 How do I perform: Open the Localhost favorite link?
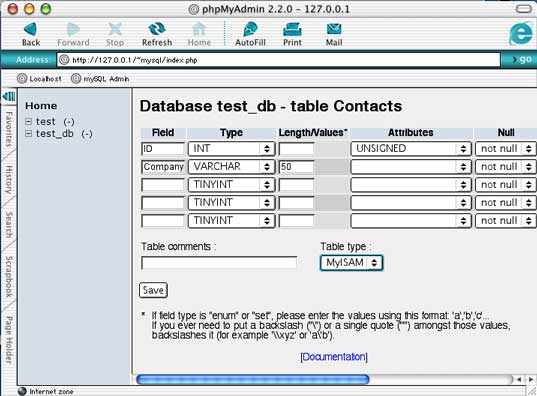[40, 79]
